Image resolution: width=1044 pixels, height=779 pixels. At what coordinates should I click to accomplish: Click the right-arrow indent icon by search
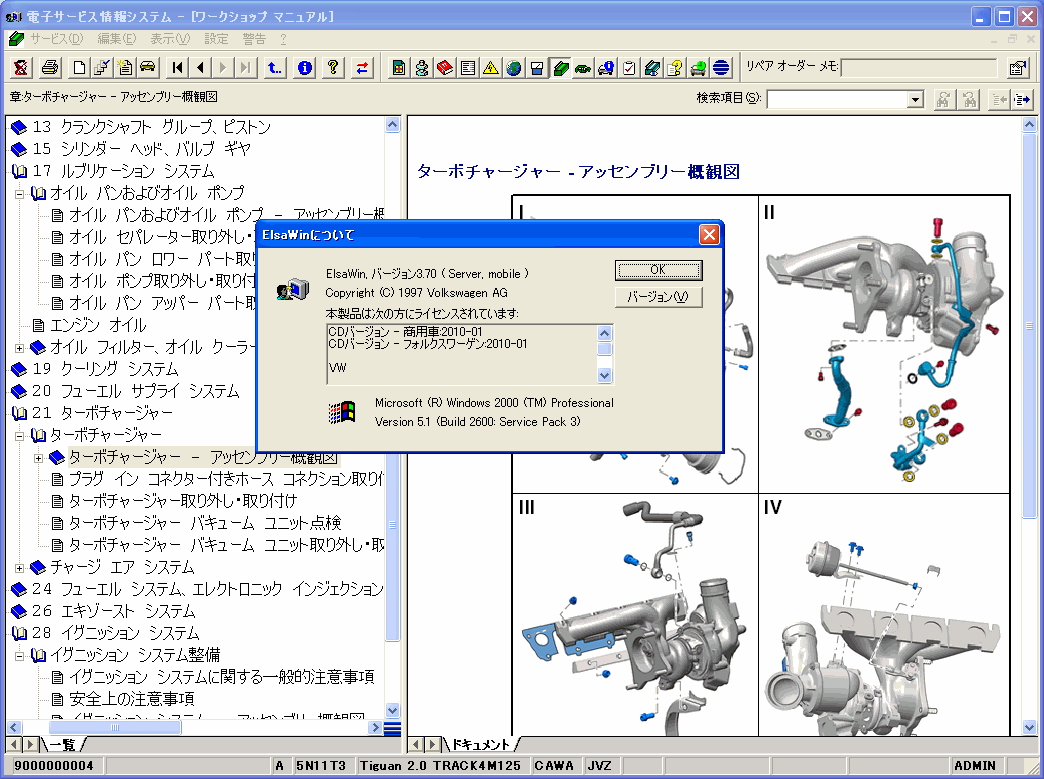point(1022,100)
